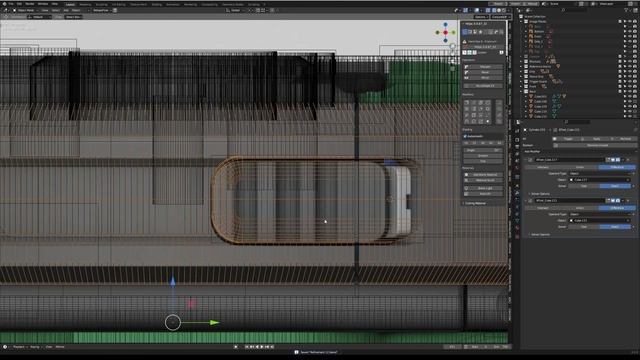Screen dimensions: 640x360
Task: Click the outliner search field
Action: click(x=576, y=10)
